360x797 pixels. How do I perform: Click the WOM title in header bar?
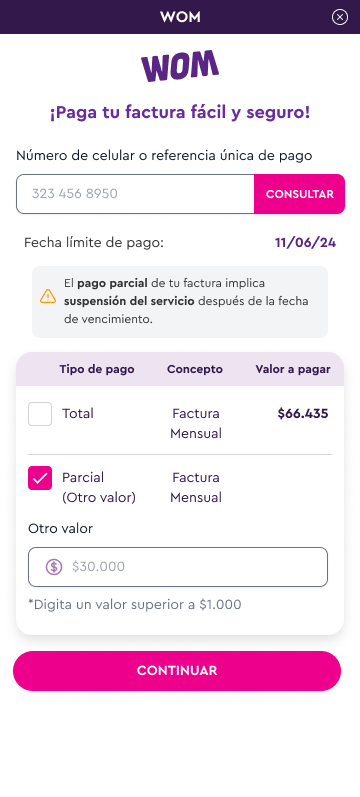tap(180, 17)
